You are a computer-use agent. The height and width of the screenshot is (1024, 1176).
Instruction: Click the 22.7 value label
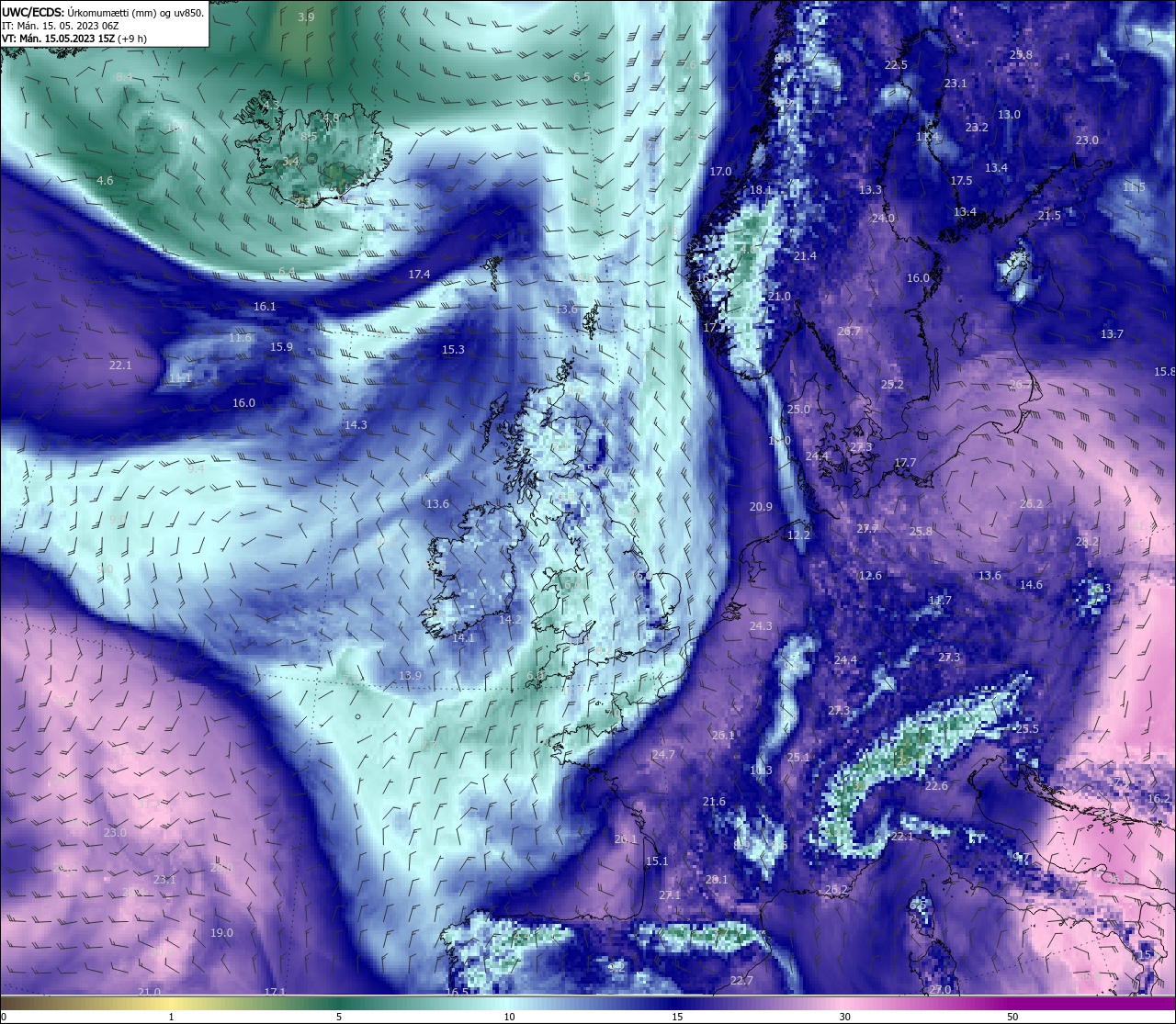741,981
